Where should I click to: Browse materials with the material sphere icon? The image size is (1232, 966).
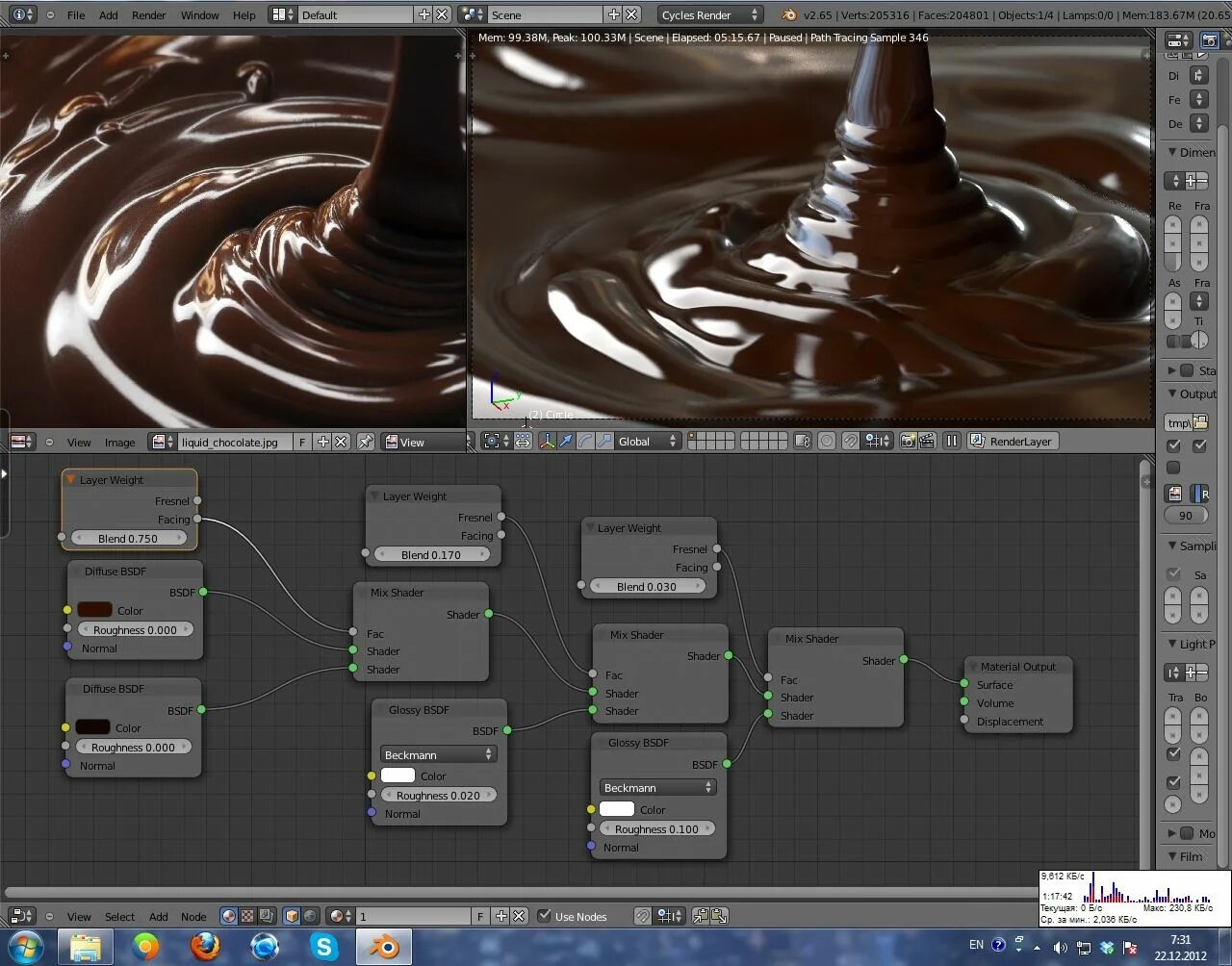(340, 916)
